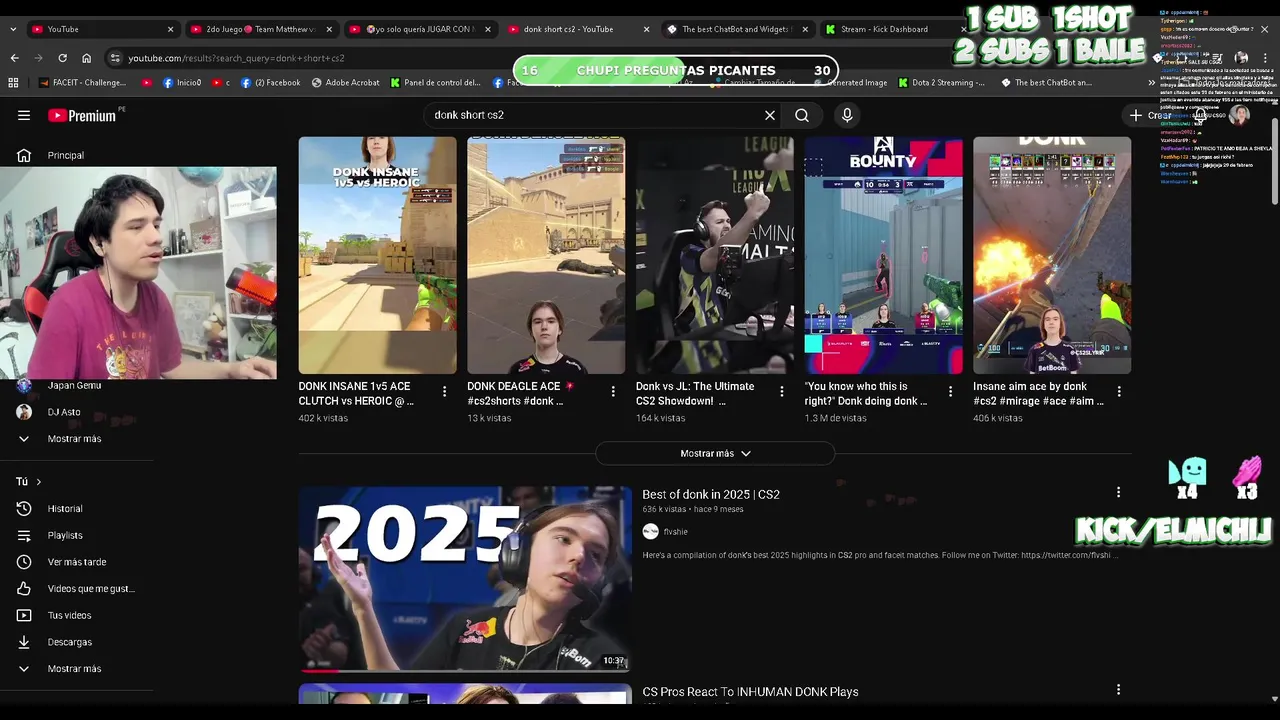Open the Adobe Acrobat bookmark
This screenshot has height=720, width=1280.
(x=345, y=83)
